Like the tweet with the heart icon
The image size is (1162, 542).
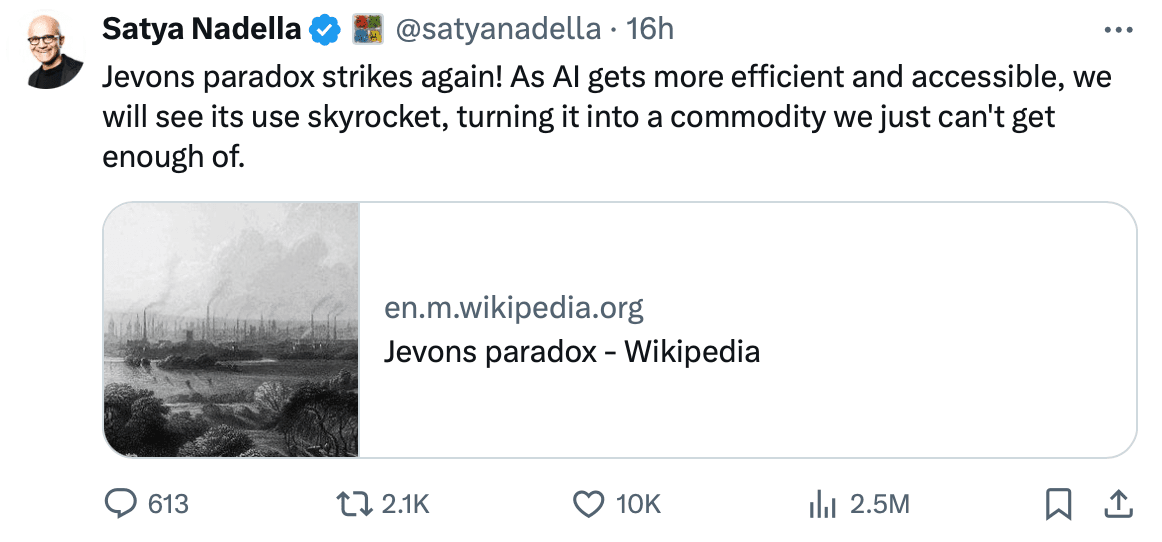pos(589,504)
